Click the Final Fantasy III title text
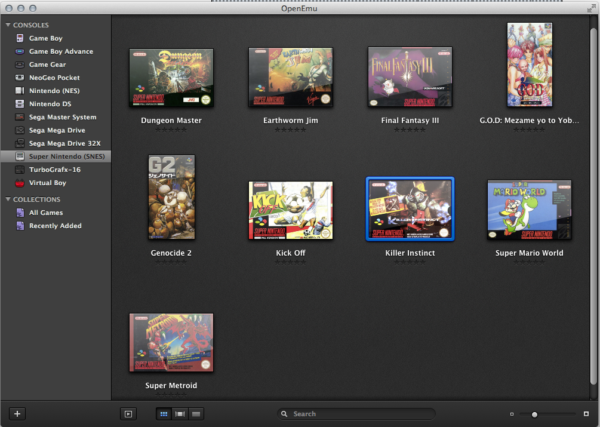This screenshot has width=600, height=427. click(410, 121)
